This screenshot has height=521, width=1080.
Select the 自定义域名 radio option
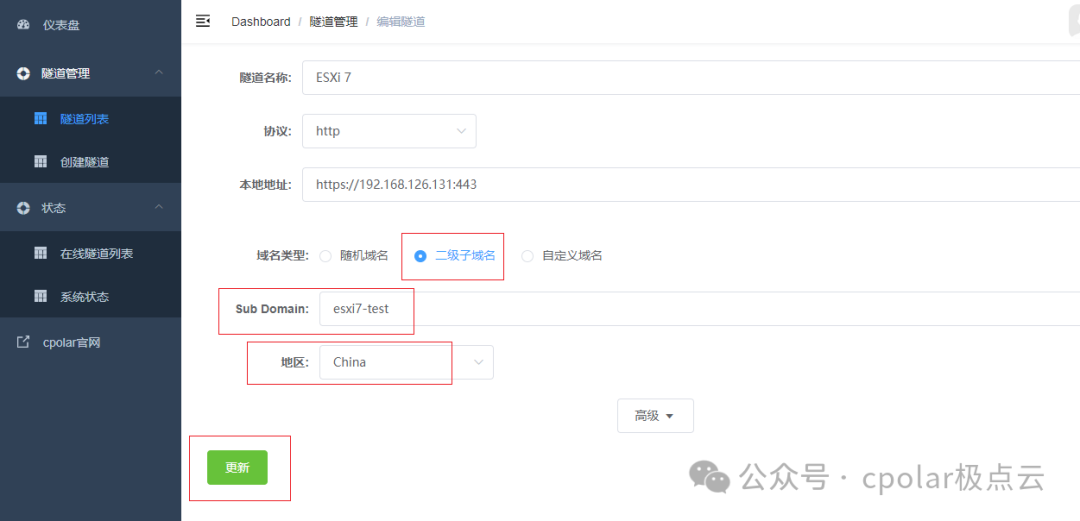(x=562, y=256)
